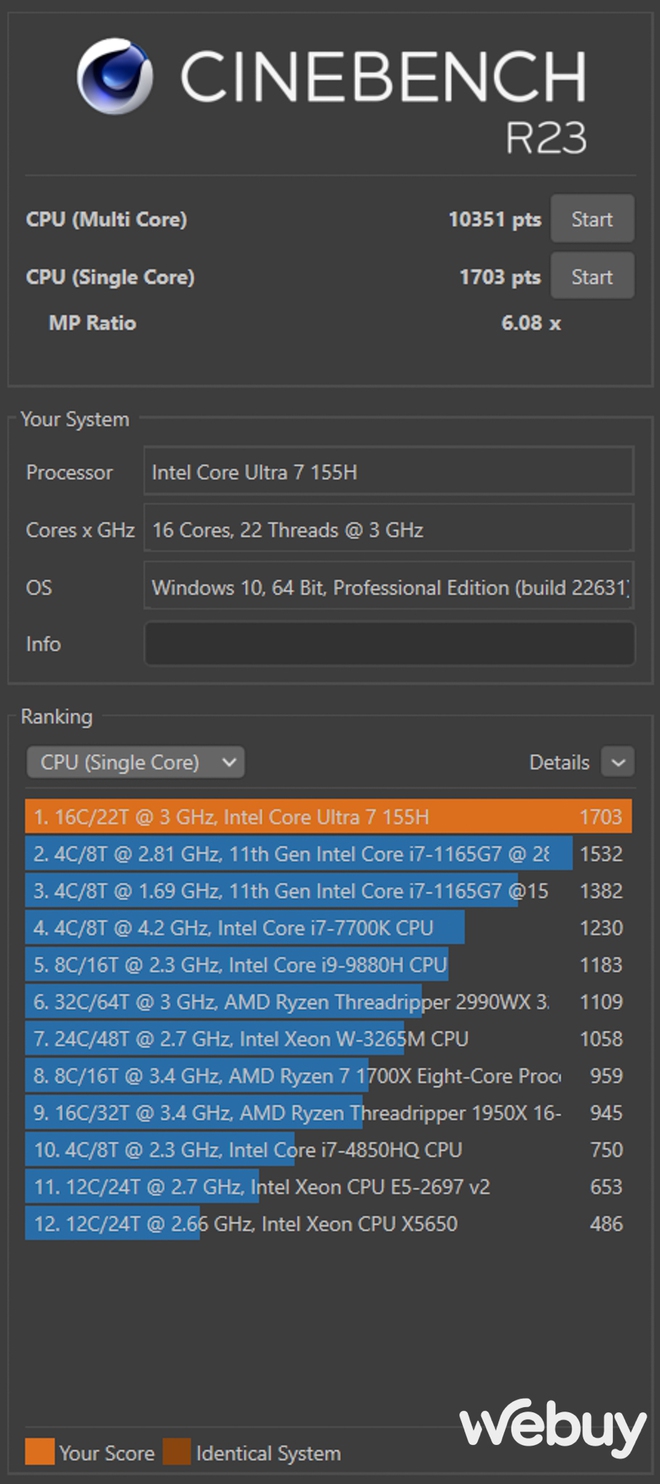Image resolution: width=660 pixels, height=1484 pixels.
Task: Click the brown Identical System legend swatch
Action: 176,1452
